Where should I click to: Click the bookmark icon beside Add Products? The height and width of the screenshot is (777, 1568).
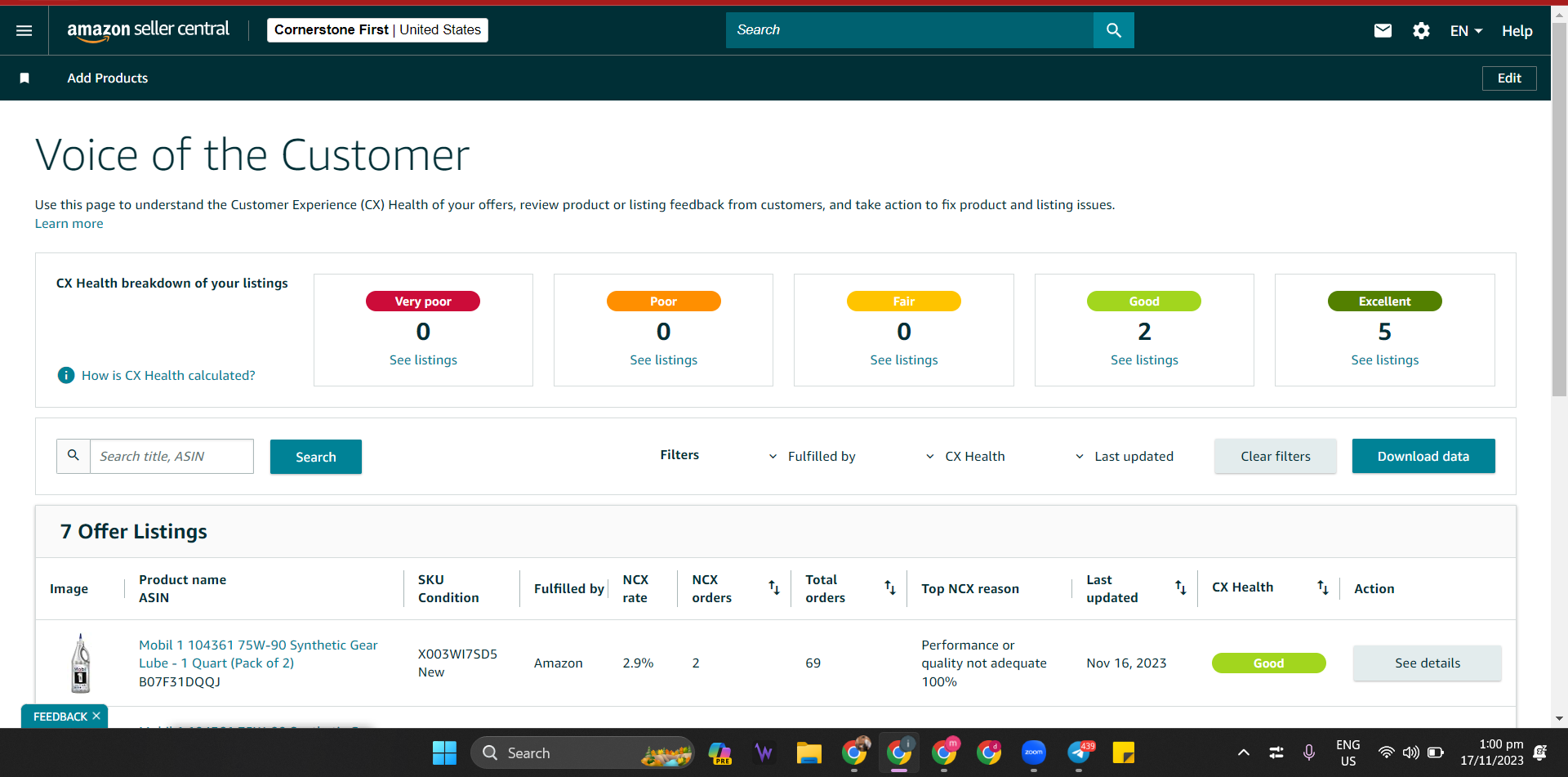(x=24, y=78)
